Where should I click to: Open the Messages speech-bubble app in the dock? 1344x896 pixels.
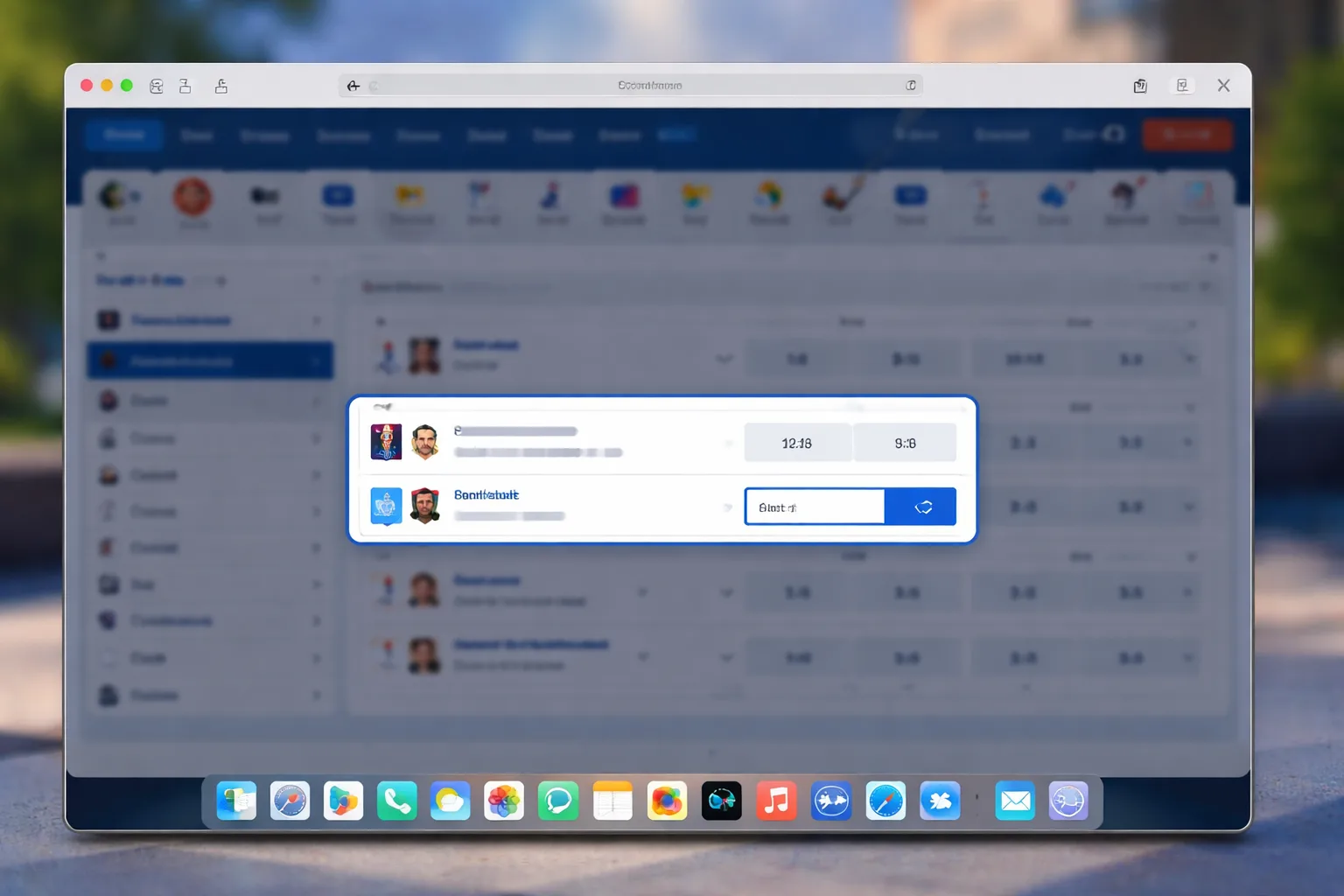[x=558, y=801]
